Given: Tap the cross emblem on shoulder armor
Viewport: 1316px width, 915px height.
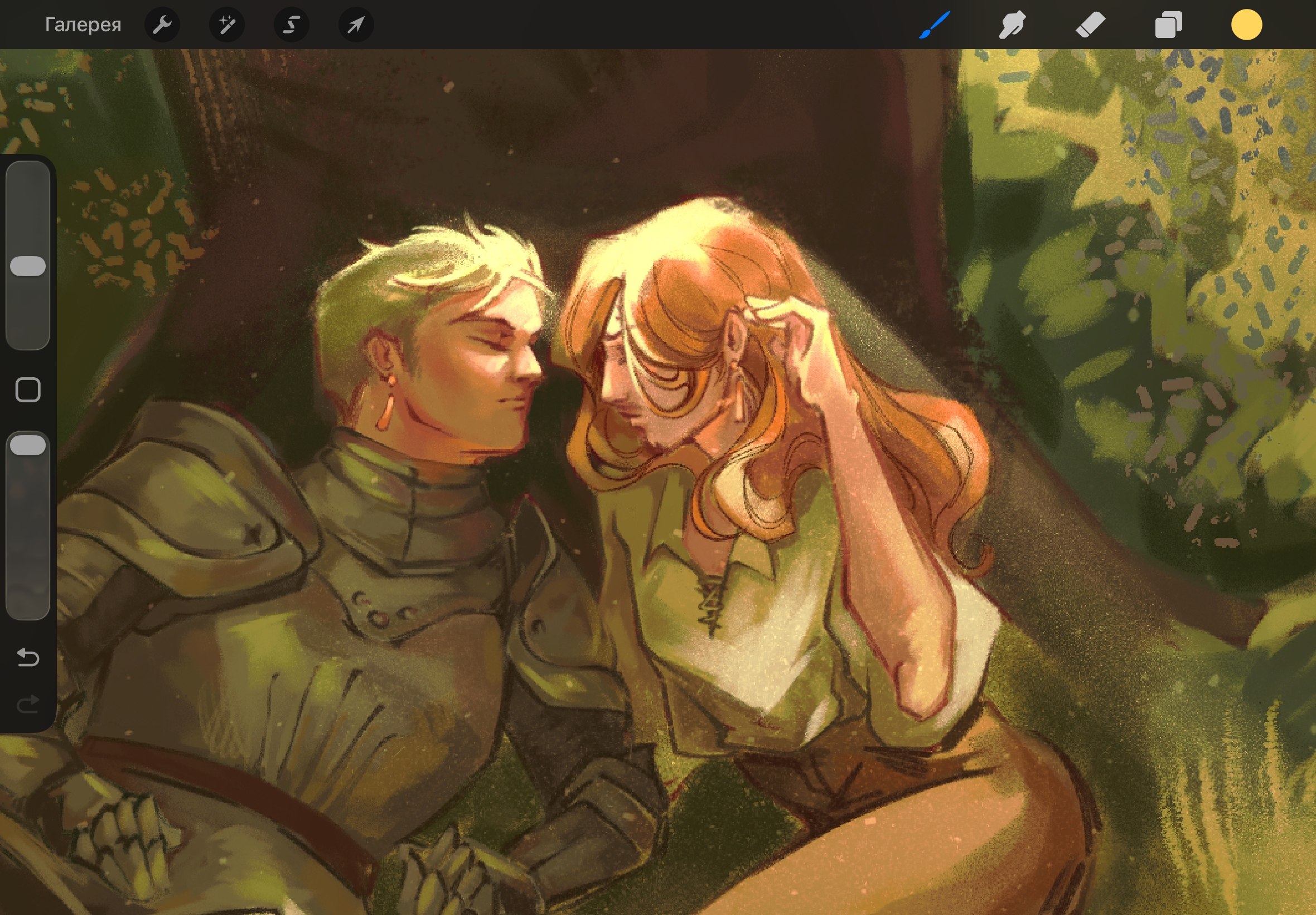Looking at the screenshot, I should (252, 533).
